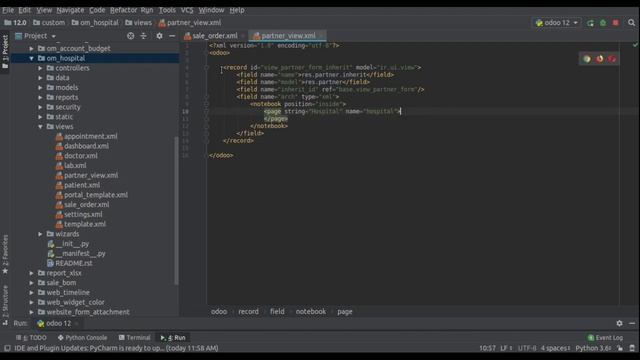Viewport: 640px width, 360px height.
Task: Hide the Project panel with minus icon
Action: (172, 36)
